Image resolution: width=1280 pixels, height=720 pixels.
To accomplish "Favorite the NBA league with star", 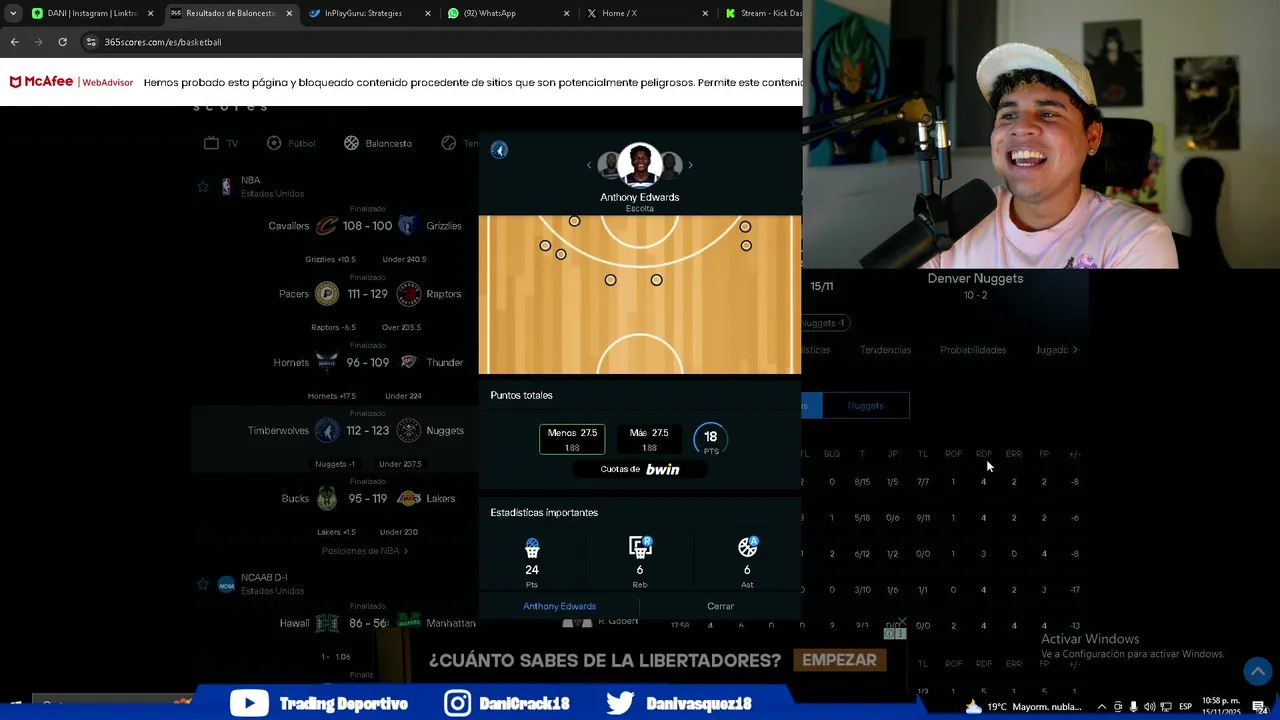I will point(203,186).
